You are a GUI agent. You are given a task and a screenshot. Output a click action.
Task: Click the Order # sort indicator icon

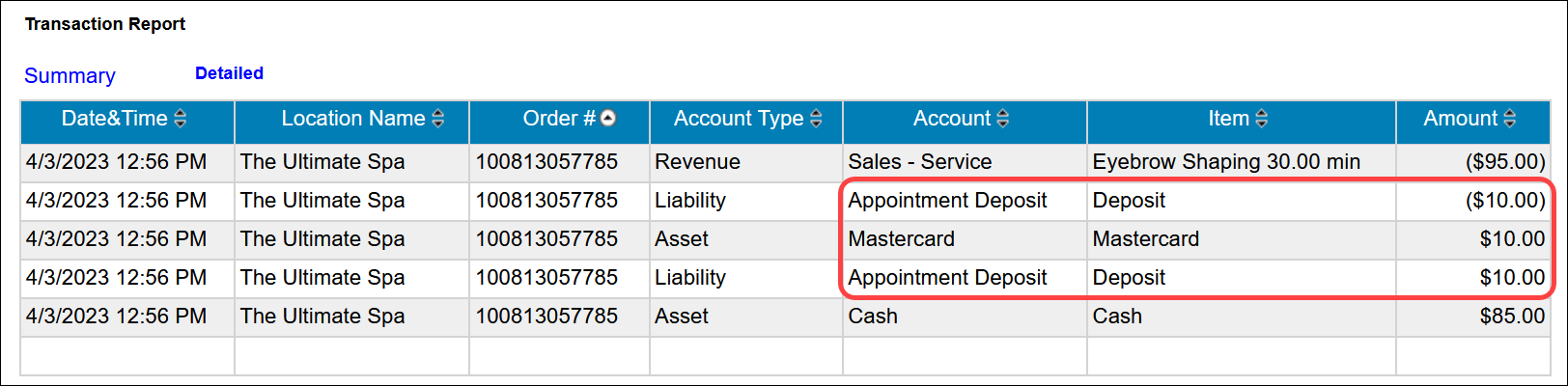pyautogui.click(x=608, y=119)
